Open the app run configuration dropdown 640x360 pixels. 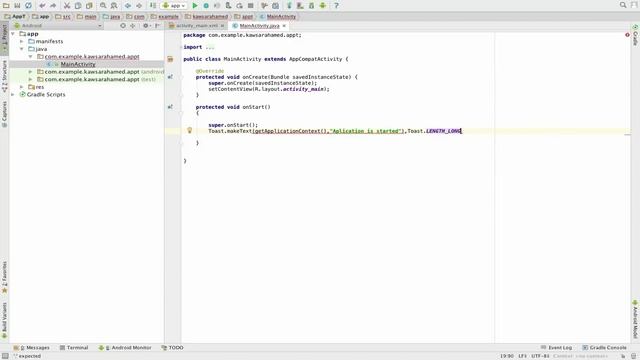[x=174, y=5]
